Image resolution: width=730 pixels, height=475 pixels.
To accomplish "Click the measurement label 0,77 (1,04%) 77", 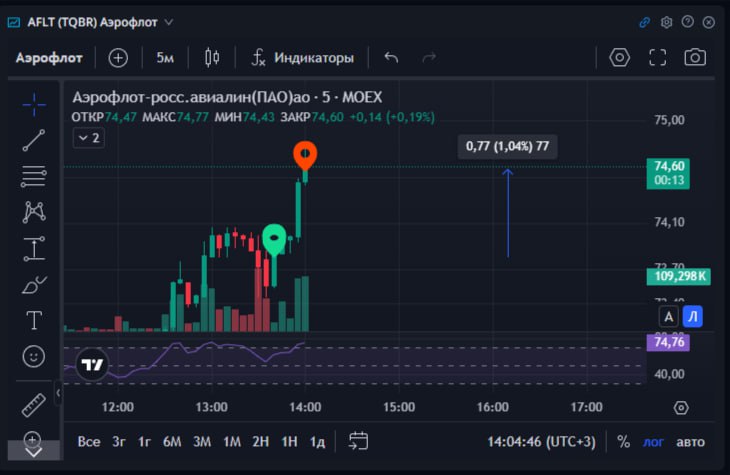I will [507, 147].
